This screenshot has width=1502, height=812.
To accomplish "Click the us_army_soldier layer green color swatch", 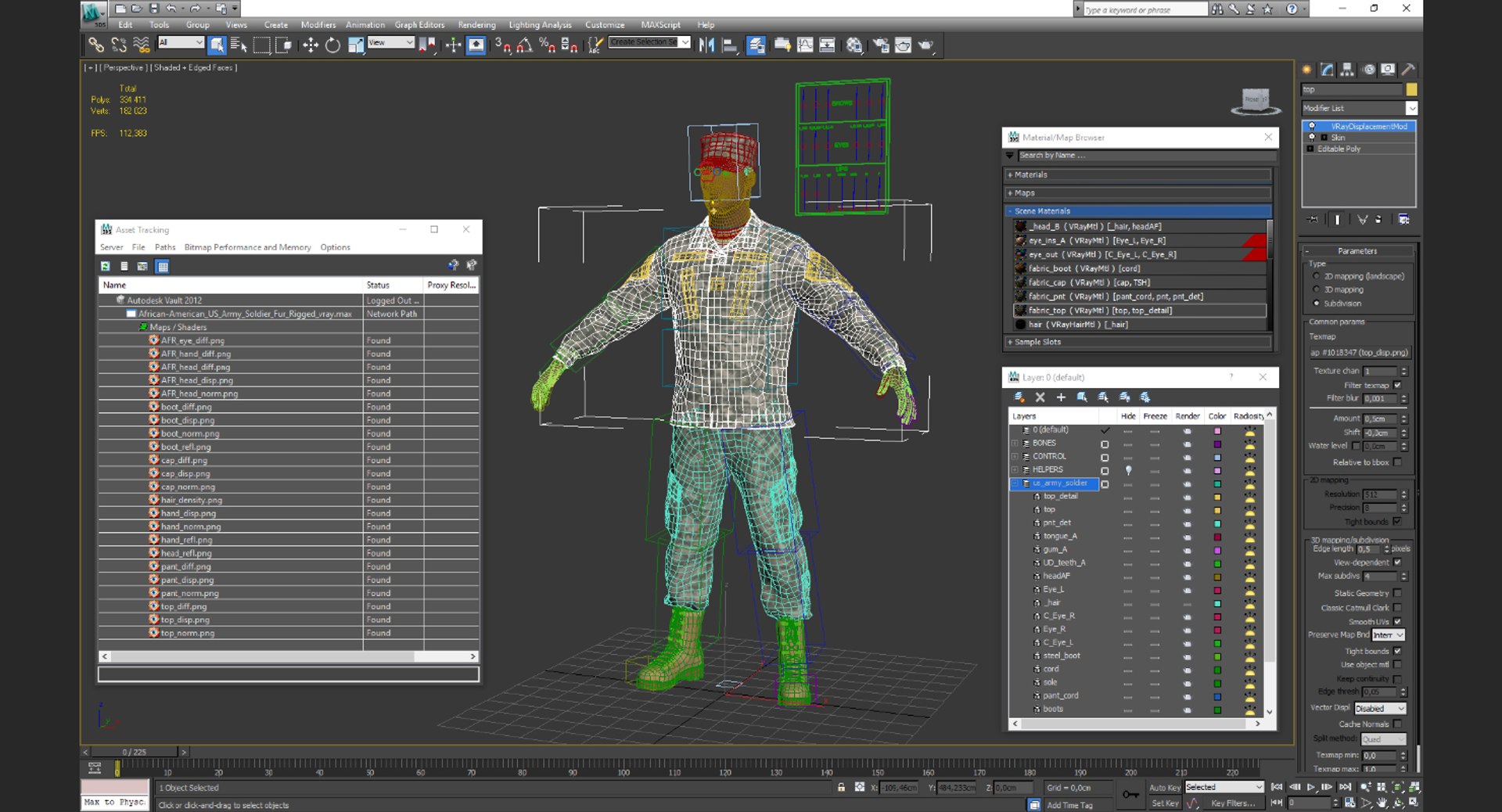I will [1217, 484].
